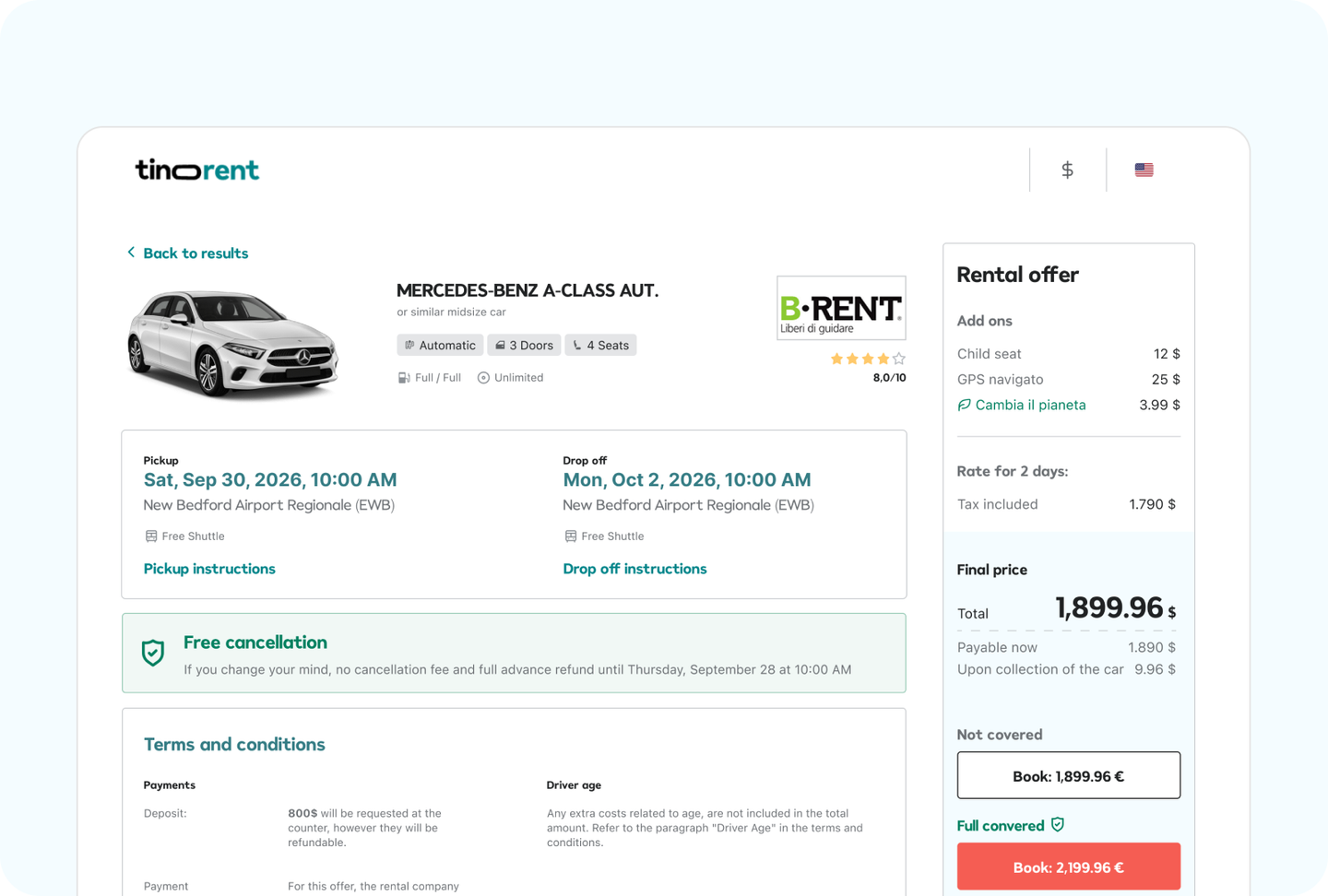
Task: Open Pickup instructions link
Action: (x=209, y=569)
